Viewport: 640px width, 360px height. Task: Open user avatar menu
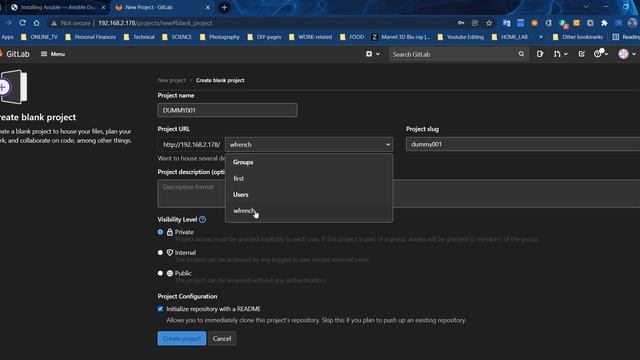pos(627,54)
